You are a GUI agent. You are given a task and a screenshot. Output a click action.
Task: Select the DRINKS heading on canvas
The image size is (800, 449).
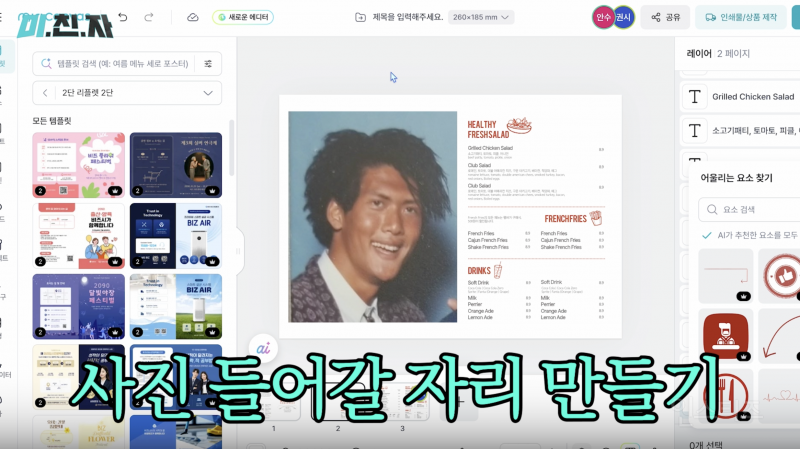(x=479, y=271)
